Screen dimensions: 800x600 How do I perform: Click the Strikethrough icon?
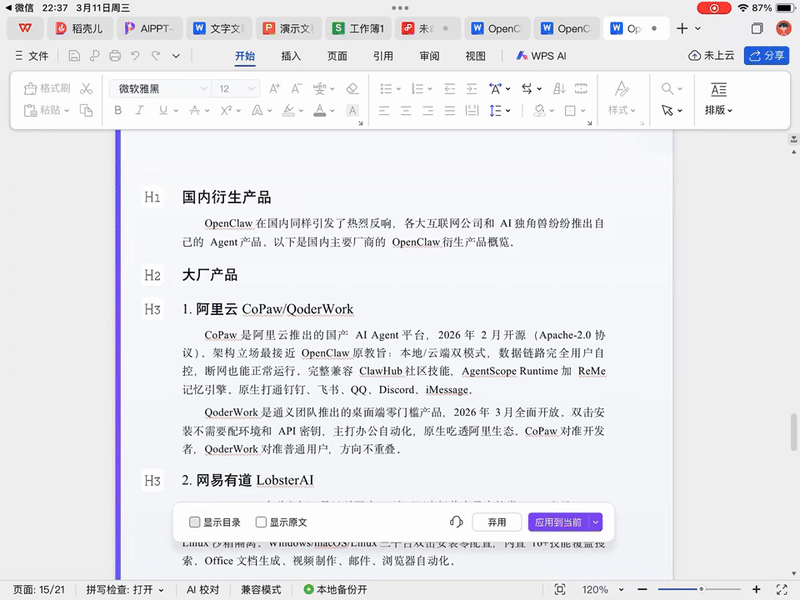(x=195, y=110)
